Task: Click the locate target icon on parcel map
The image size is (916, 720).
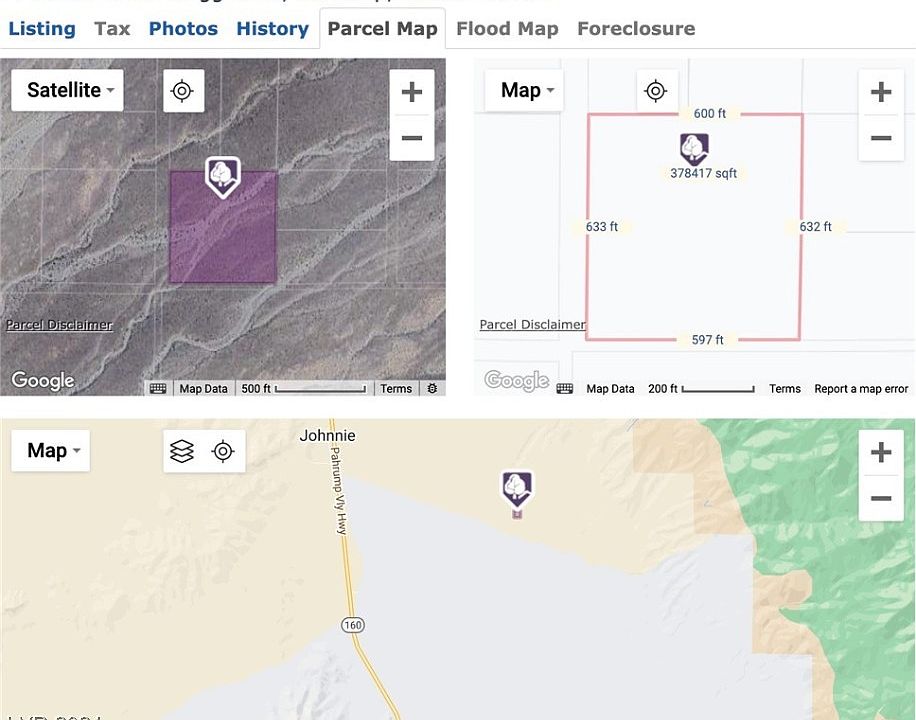Action: (656, 91)
